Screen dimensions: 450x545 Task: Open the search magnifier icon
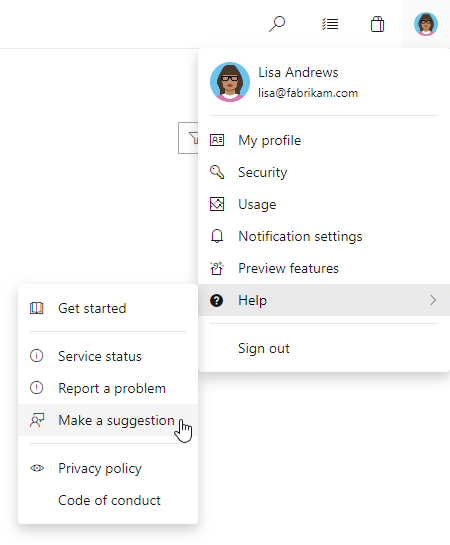point(277,24)
